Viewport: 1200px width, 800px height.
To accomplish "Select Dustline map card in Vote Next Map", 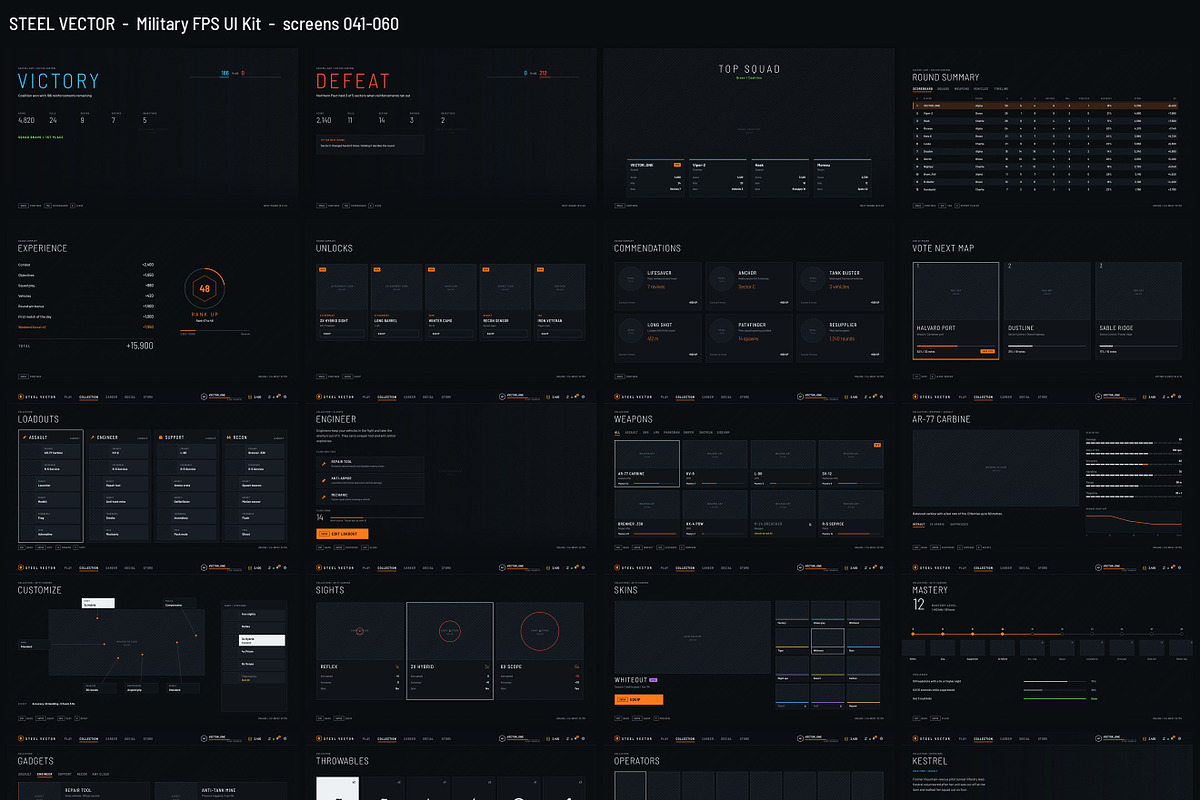I will (1047, 311).
